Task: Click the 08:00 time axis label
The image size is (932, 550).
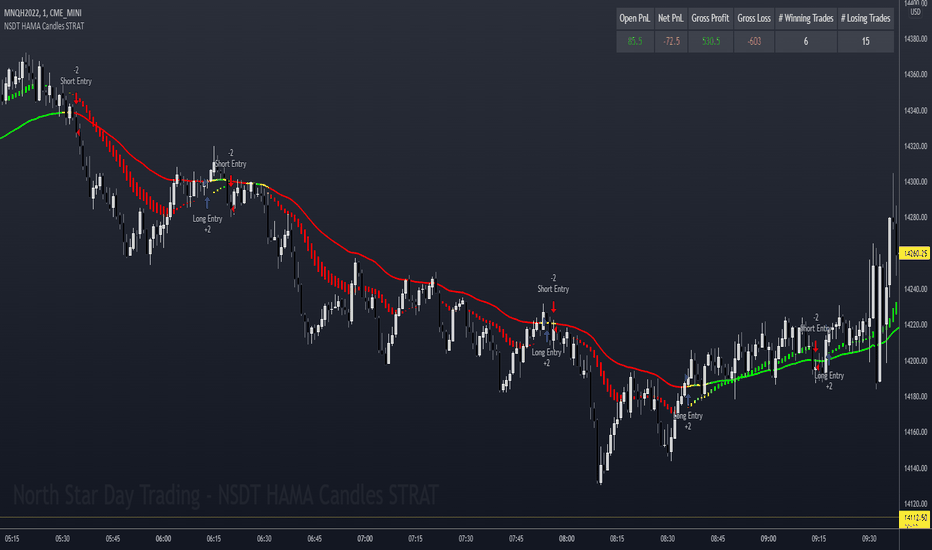Action: (x=567, y=539)
